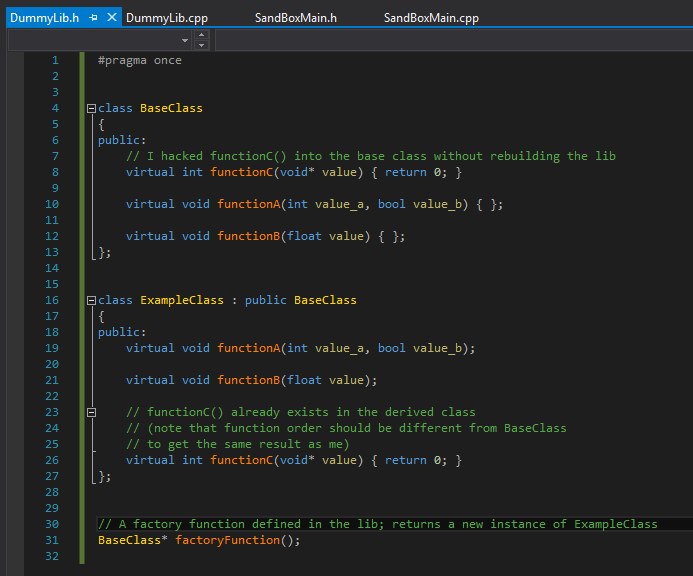Click functionB on line 12
693x576 pixels.
(x=249, y=237)
